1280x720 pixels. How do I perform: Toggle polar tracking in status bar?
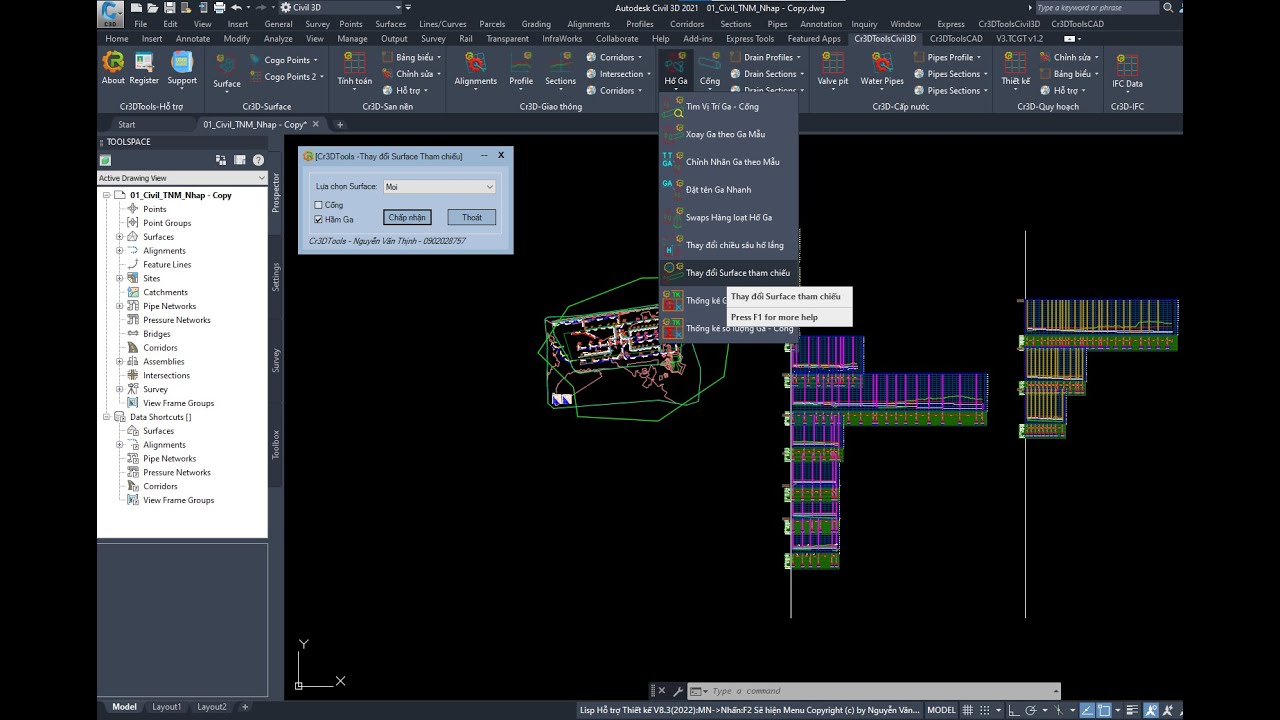(x=1032, y=710)
